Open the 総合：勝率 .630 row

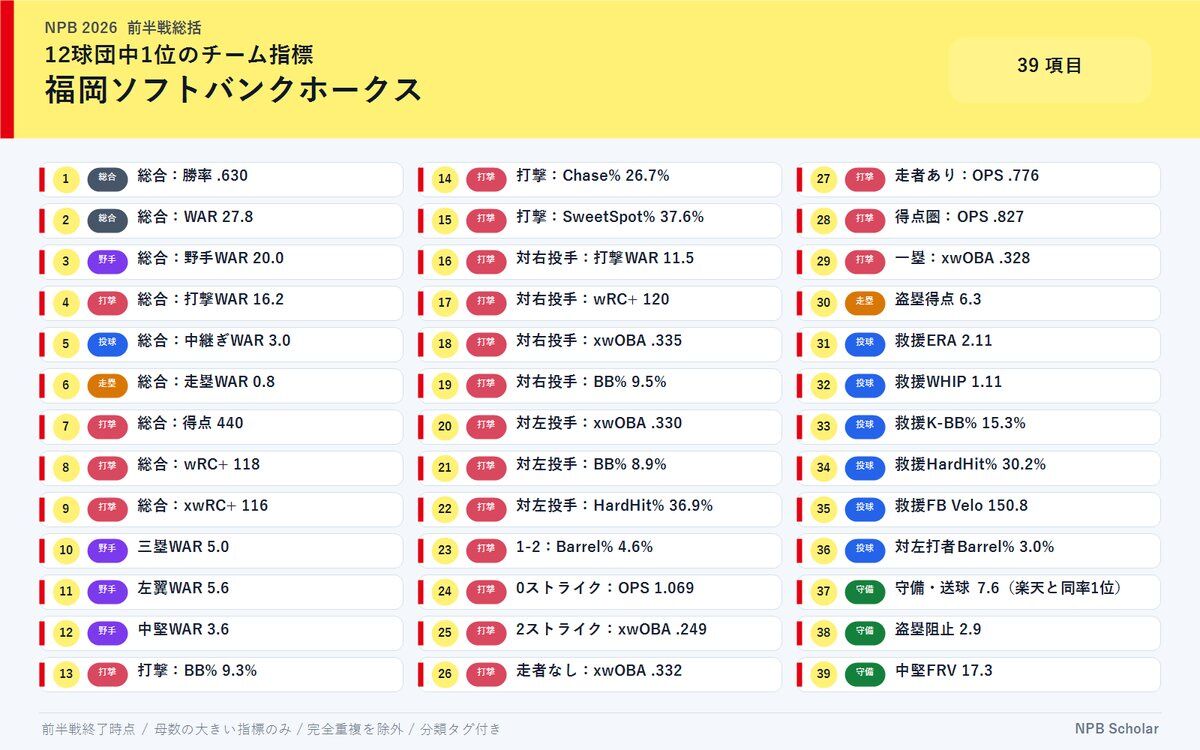pos(221,180)
